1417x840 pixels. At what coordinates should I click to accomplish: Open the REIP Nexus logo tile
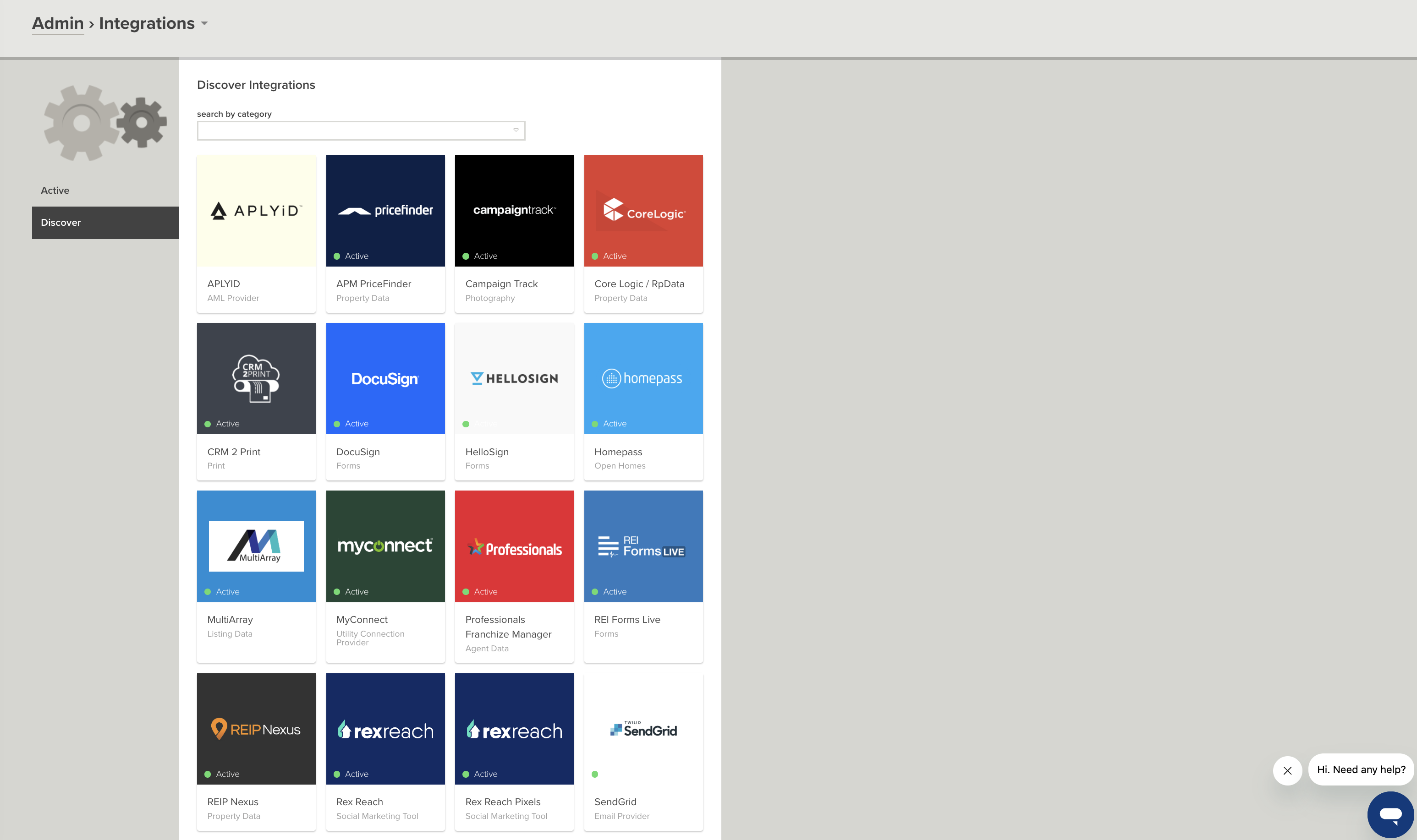tap(256, 729)
